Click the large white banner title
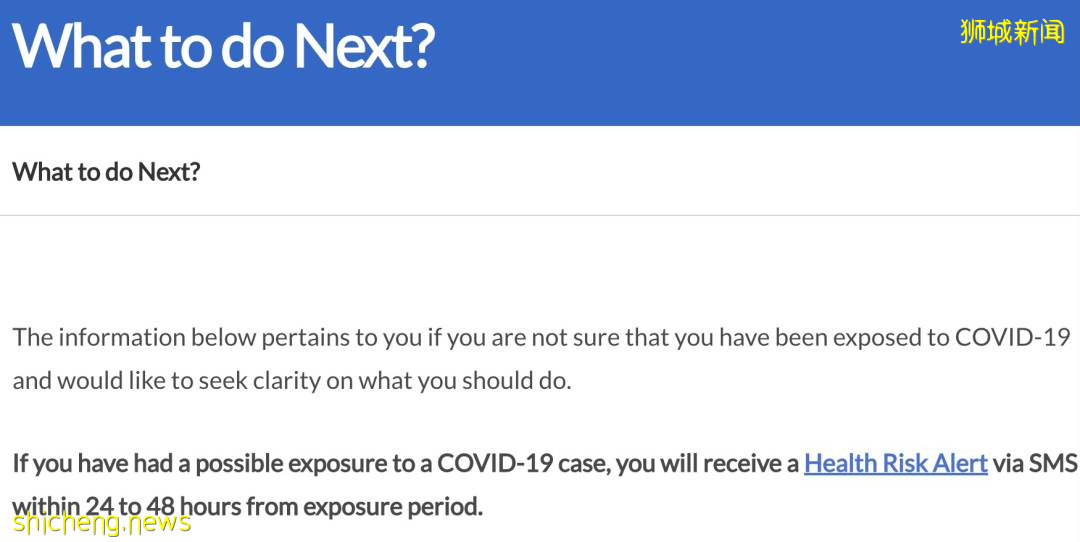Screen dimensions: 1080x542 (222, 45)
